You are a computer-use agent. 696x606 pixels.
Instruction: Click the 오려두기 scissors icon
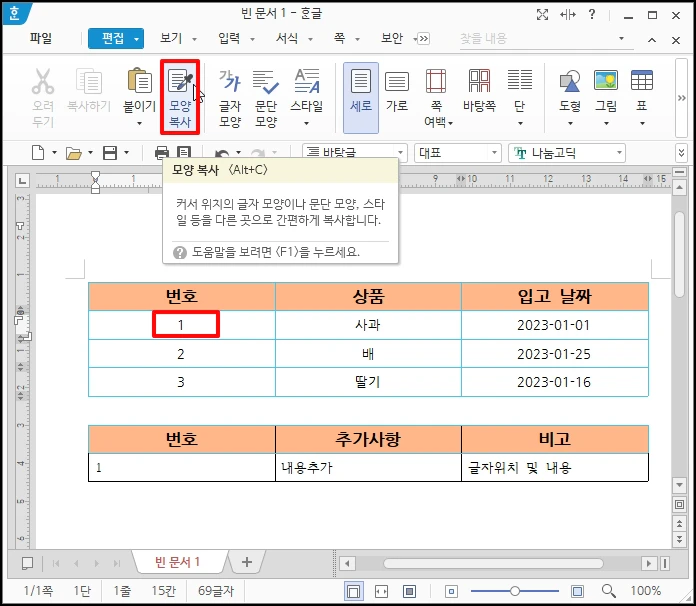[43, 81]
